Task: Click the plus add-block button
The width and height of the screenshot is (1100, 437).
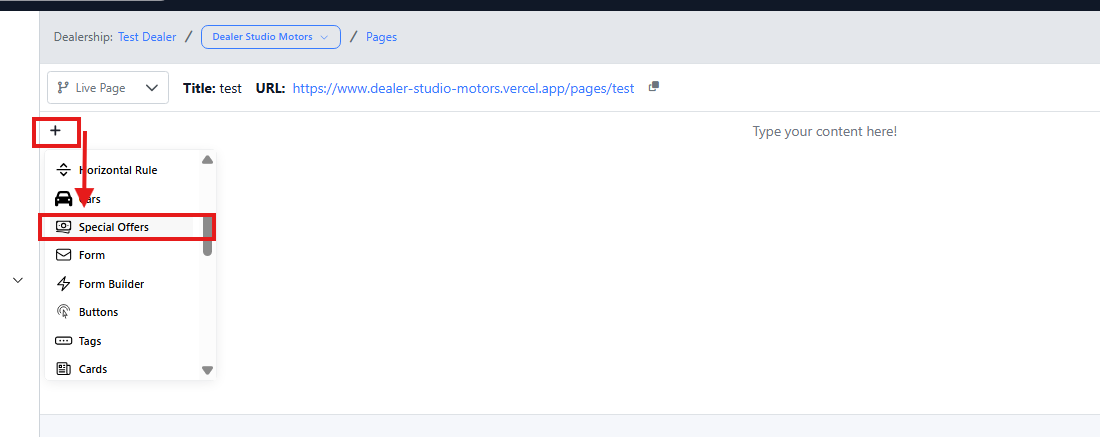Action: coord(55,131)
